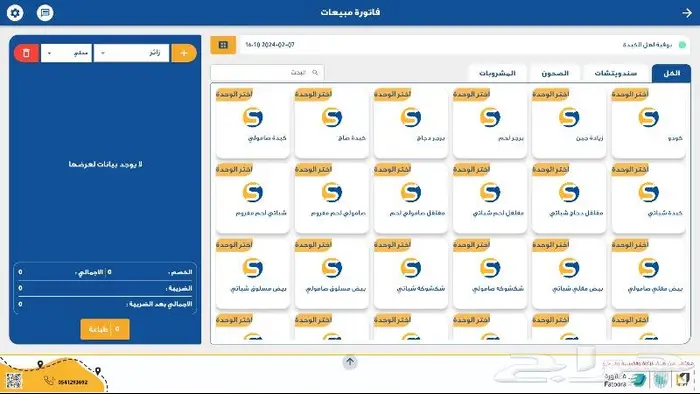The height and width of the screenshot is (394, 700).
Task: Select the صامولي لحم مفروم product card
Action: coord(332,198)
